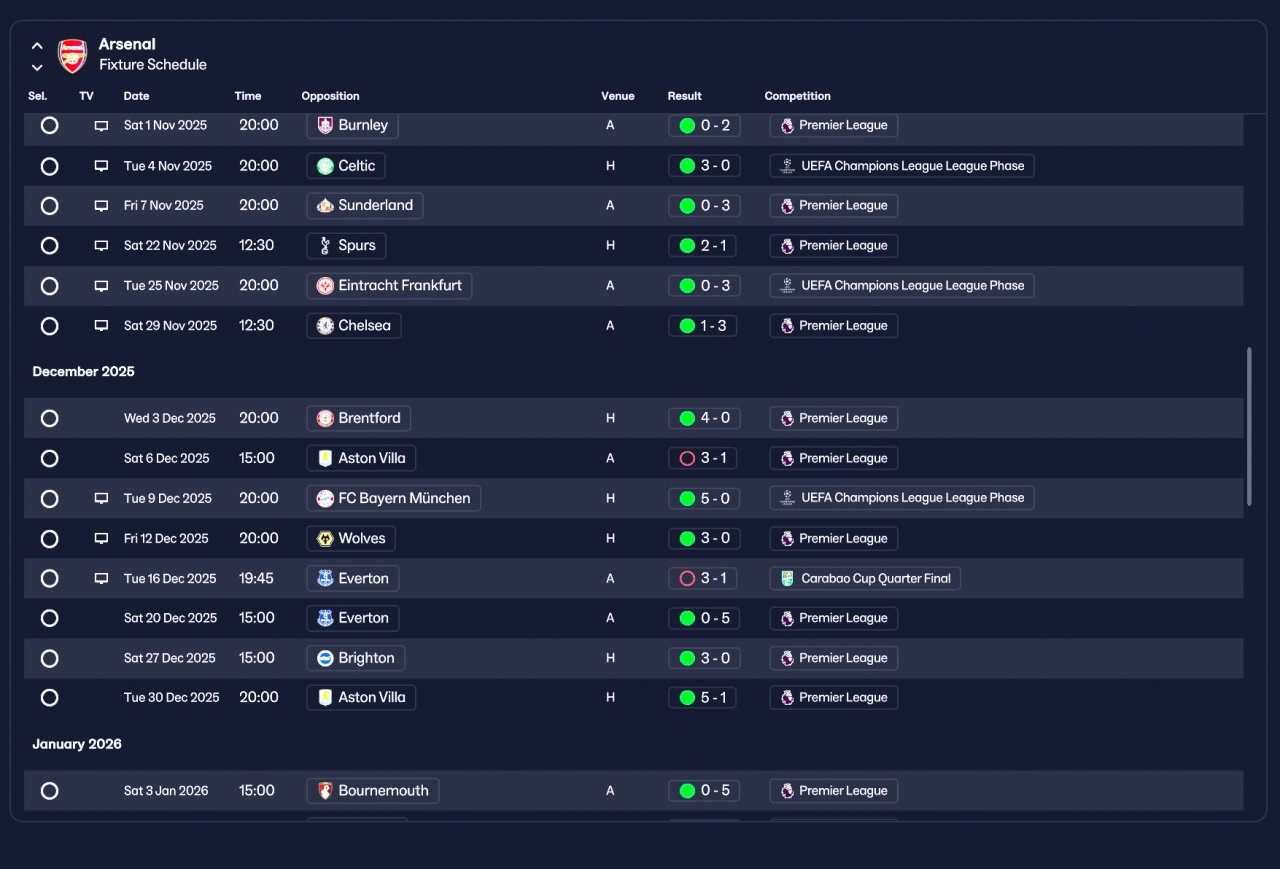Open the 2 - 1 result against Spurs
The image size is (1280, 869).
(x=703, y=246)
